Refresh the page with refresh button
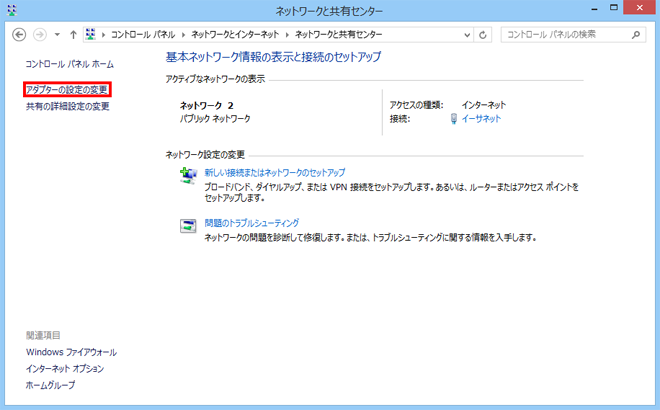Screen dimensions: 660x410 [x=483, y=35]
